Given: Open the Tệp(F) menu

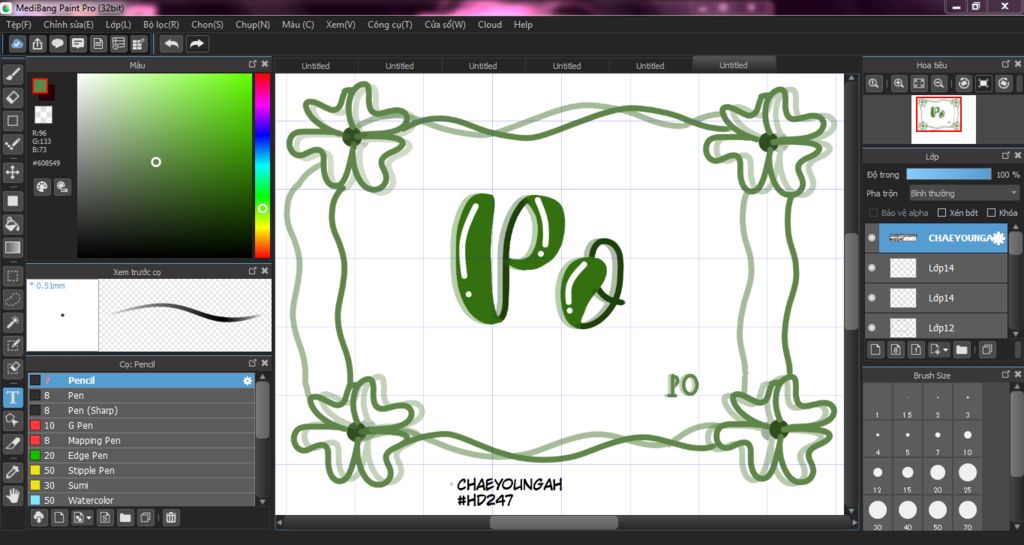Looking at the screenshot, I should tap(18, 24).
